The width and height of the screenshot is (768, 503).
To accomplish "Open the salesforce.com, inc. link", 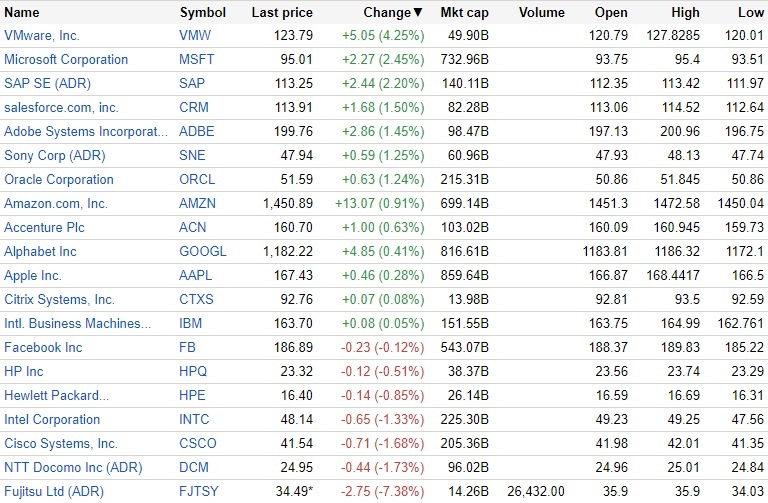I will (x=61, y=108).
